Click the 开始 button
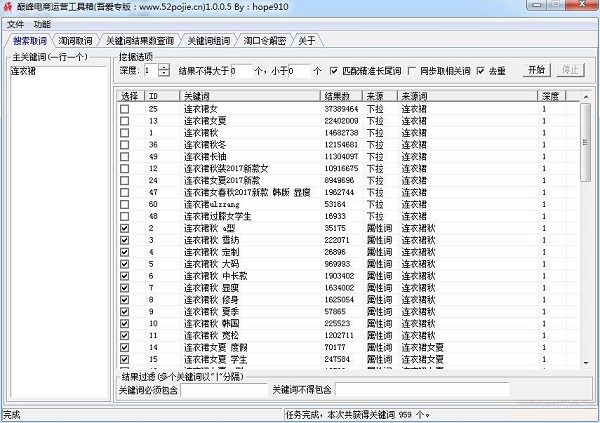600x423 pixels. pyautogui.click(x=536, y=70)
